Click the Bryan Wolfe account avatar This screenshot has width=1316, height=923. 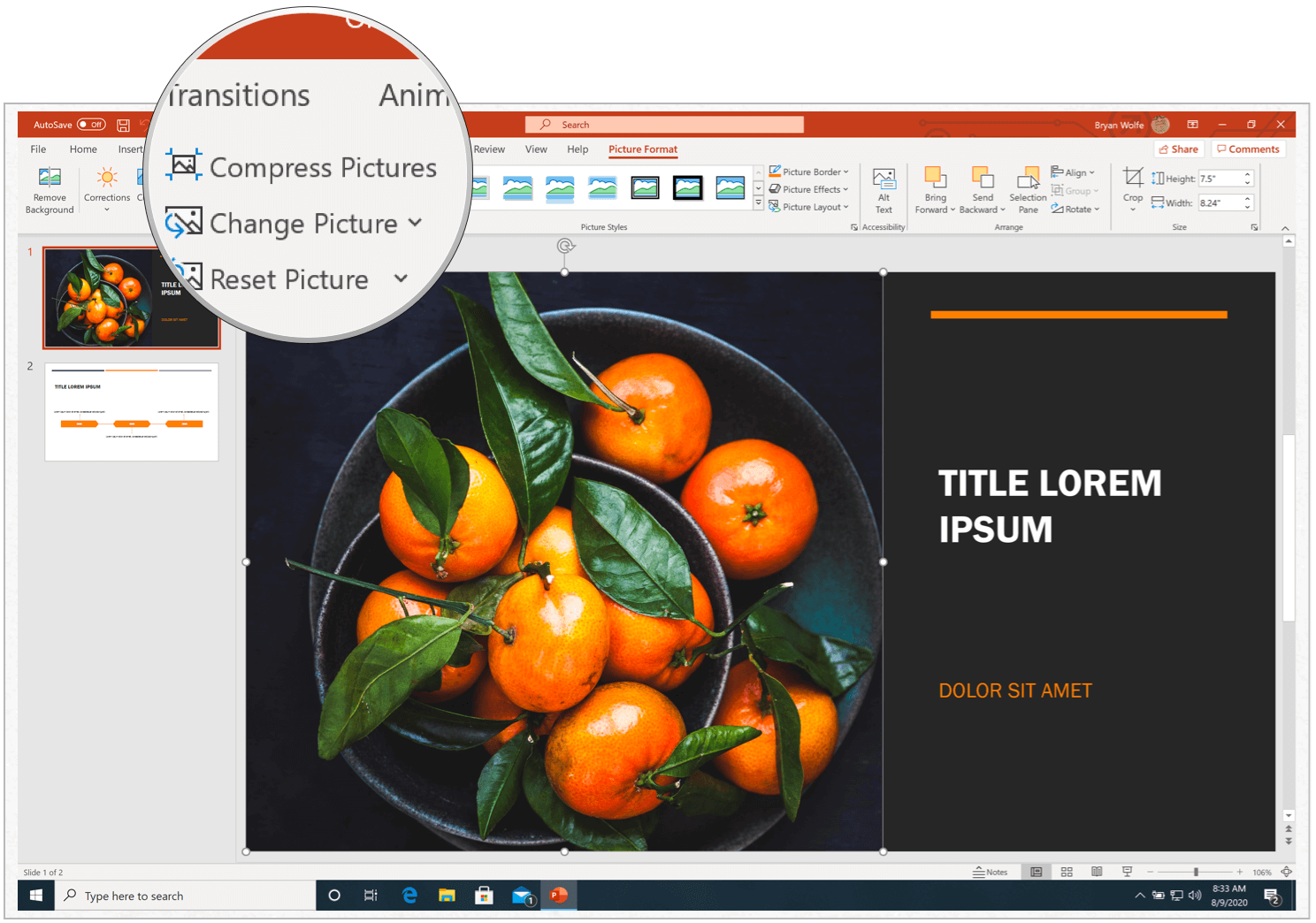[x=1160, y=125]
